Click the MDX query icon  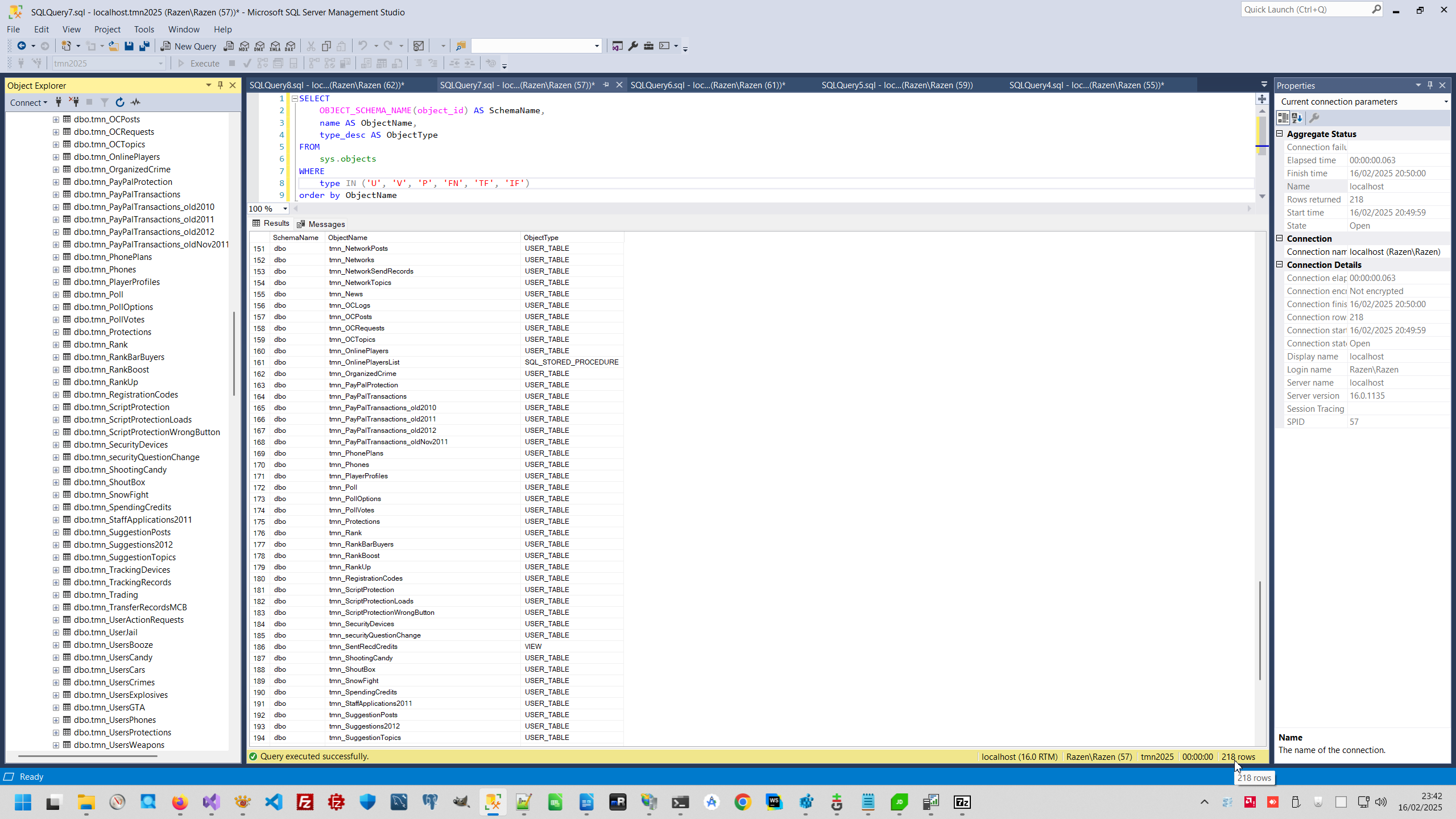point(244,46)
